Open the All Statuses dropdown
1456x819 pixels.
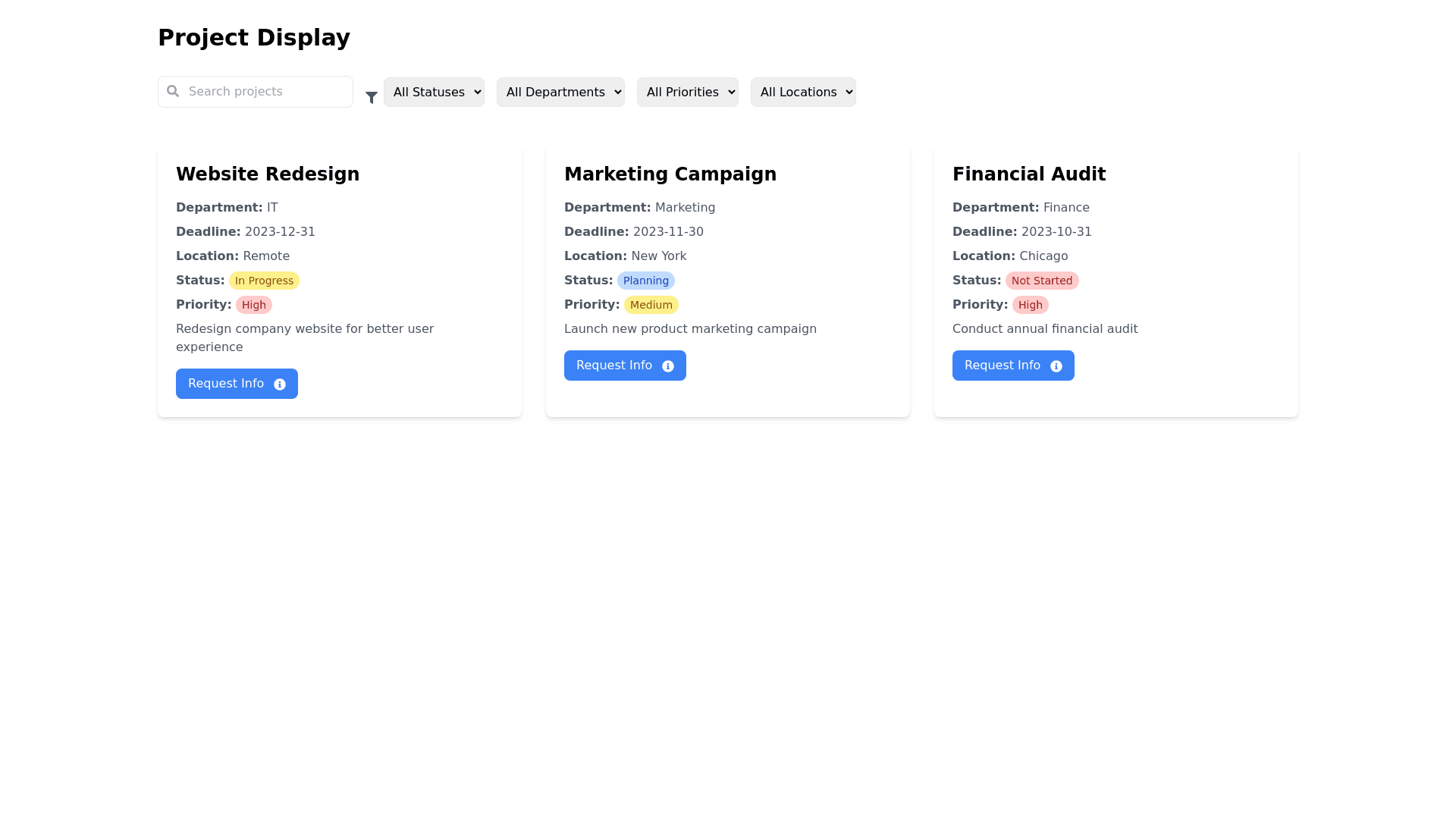(x=434, y=93)
